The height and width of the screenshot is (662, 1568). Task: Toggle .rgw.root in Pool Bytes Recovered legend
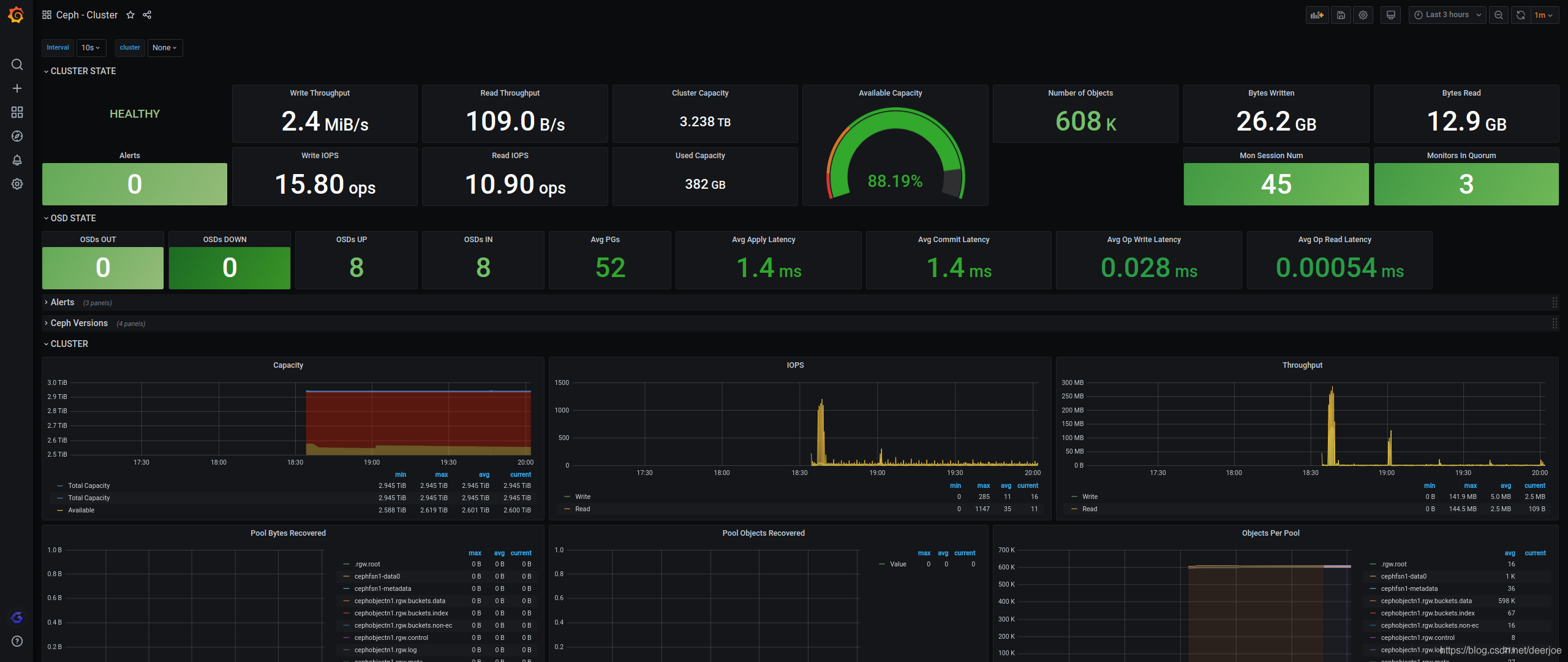367,564
